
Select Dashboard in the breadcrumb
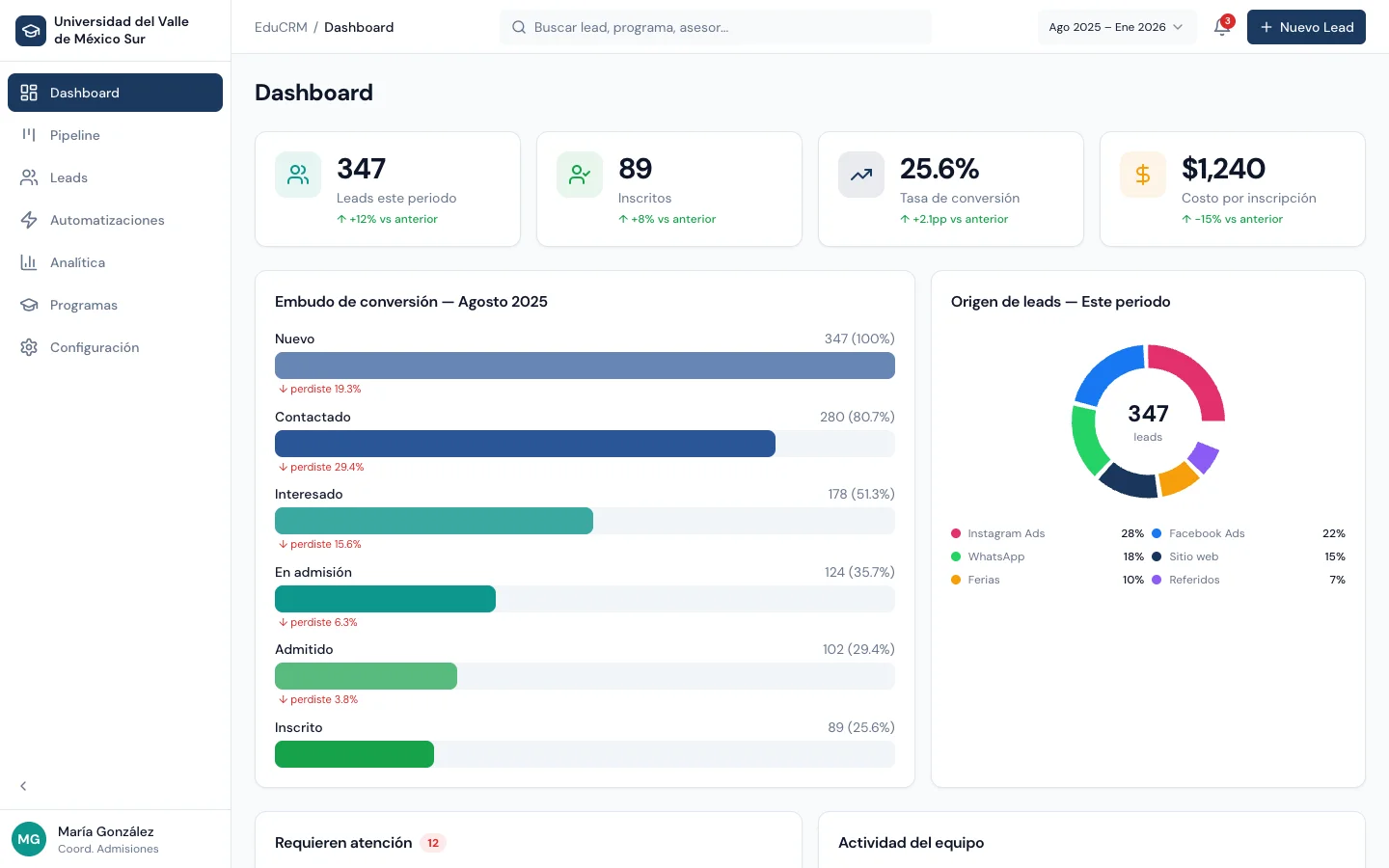(359, 27)
